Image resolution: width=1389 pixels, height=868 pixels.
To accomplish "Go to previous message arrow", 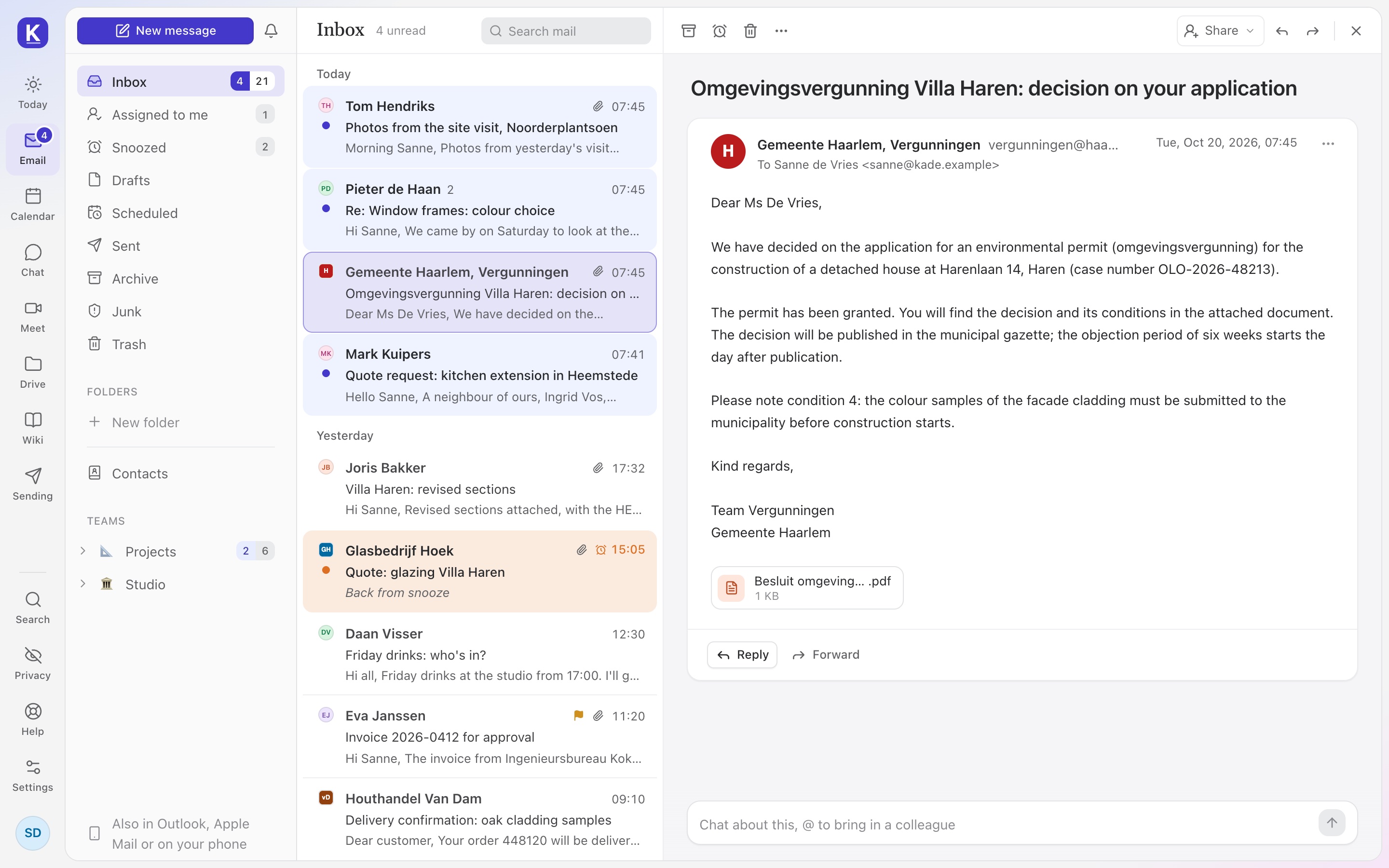I will [x=1281, y=31].
